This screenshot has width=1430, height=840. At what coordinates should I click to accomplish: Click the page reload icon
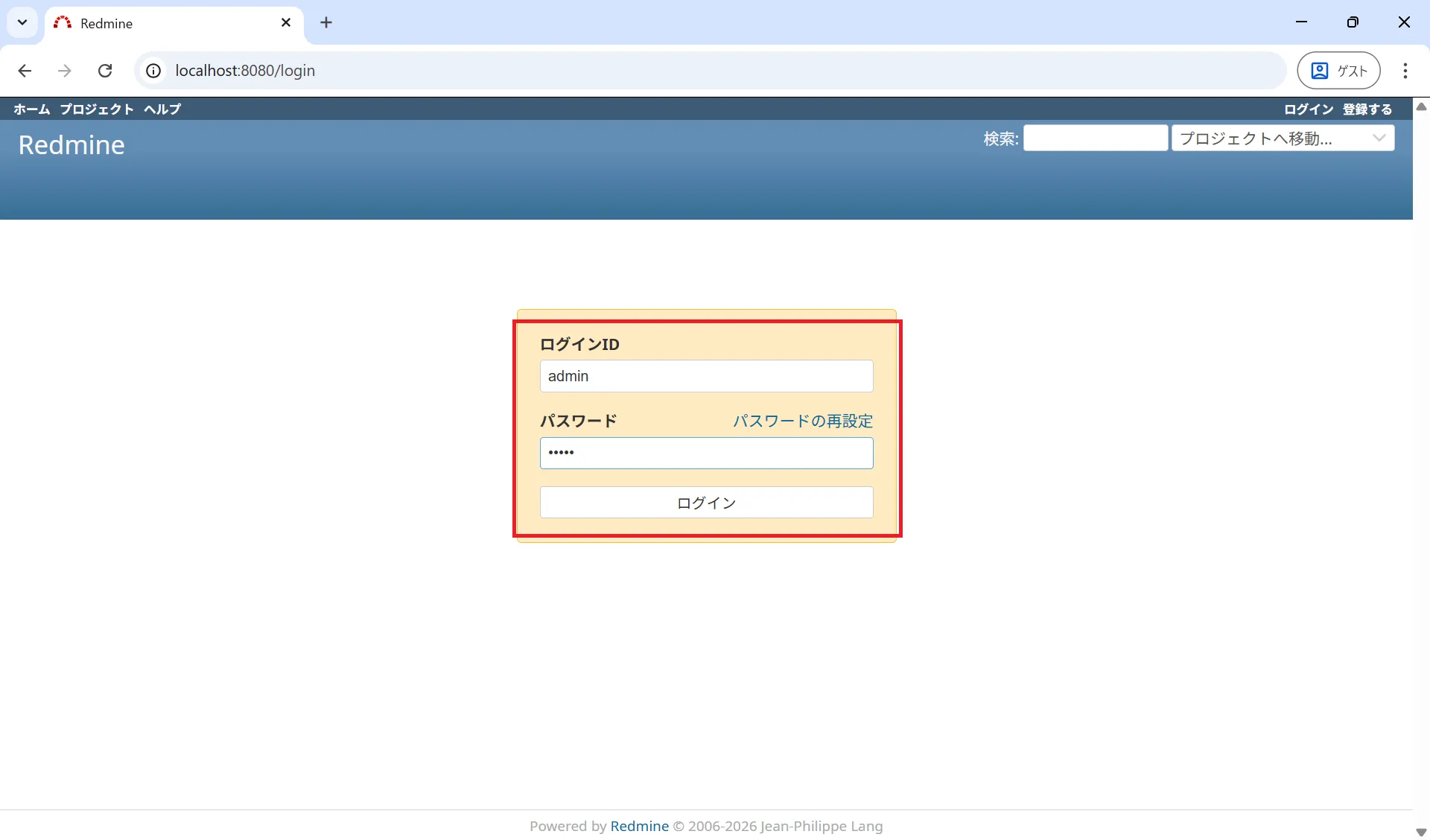[105, 70]
